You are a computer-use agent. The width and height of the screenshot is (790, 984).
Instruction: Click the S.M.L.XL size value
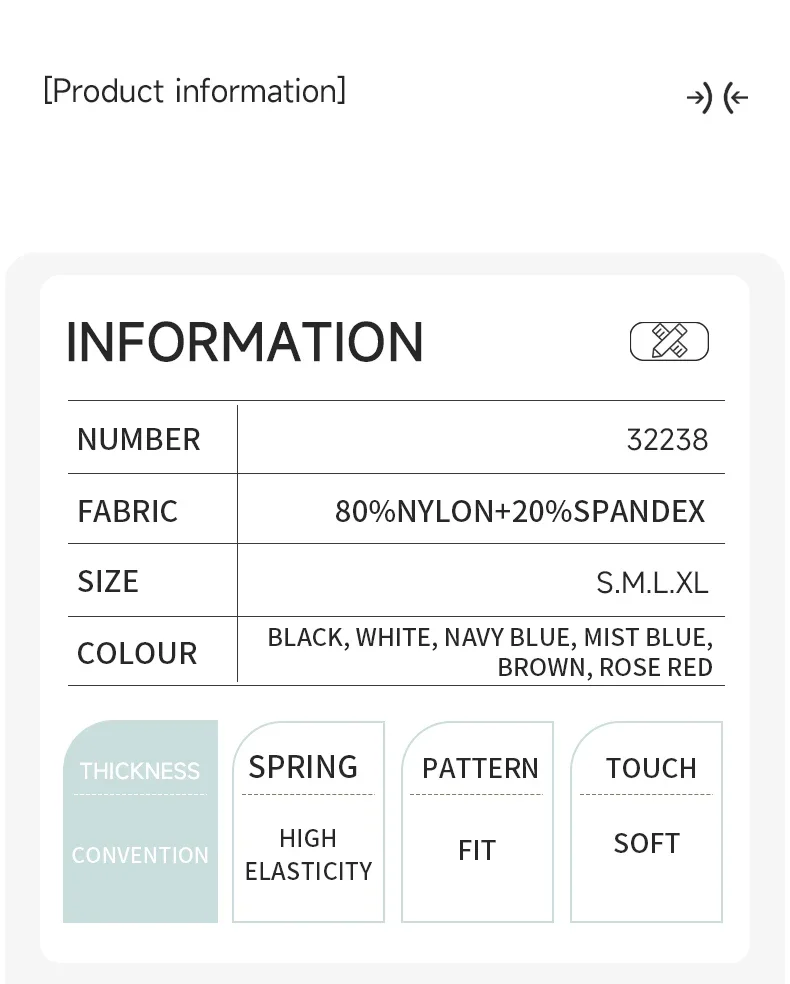(652, 582)
